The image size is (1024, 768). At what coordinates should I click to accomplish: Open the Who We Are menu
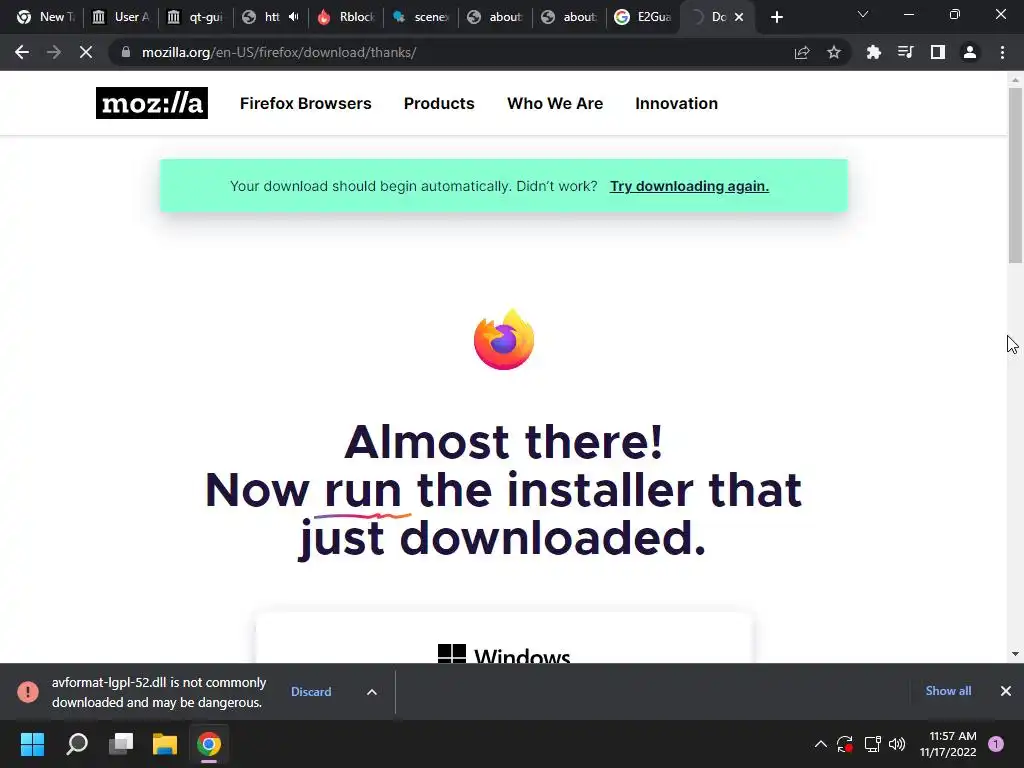555,103
